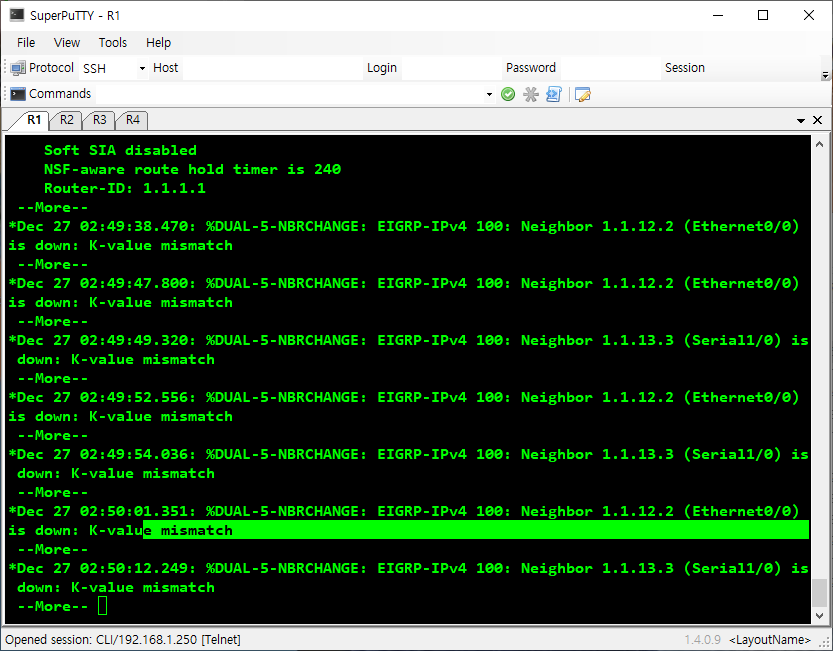Click the 'Soft SIA disabled' line
Image resolution: width=833 pixels, height=651 pixels.
tap(120, 150)
